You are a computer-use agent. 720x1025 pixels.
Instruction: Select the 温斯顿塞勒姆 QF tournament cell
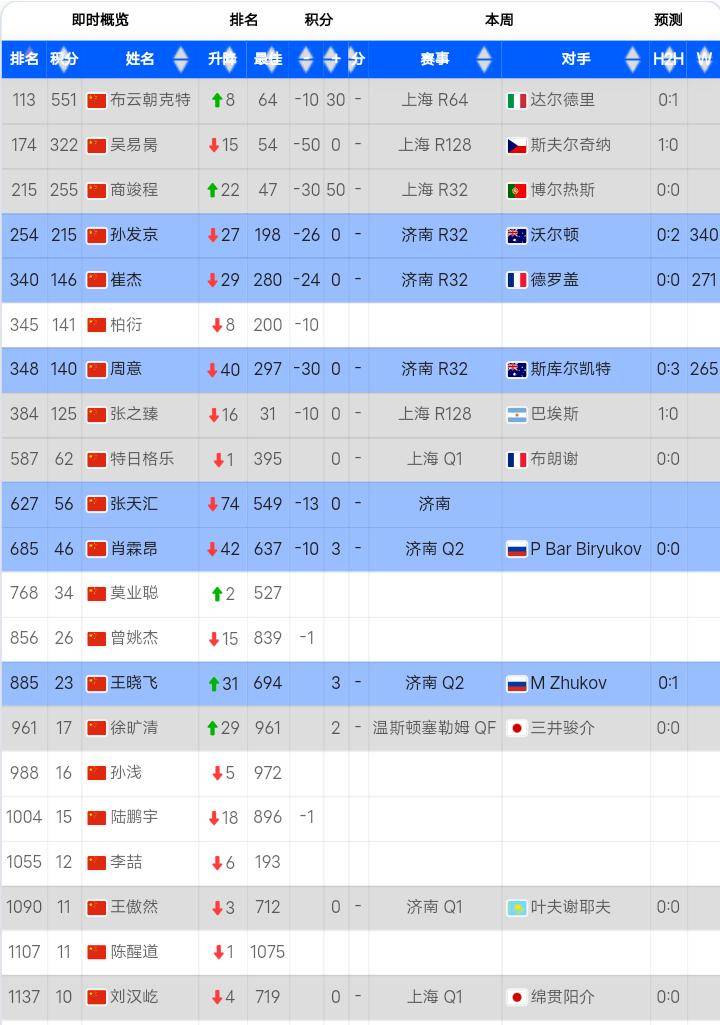[x=434, y=728]
